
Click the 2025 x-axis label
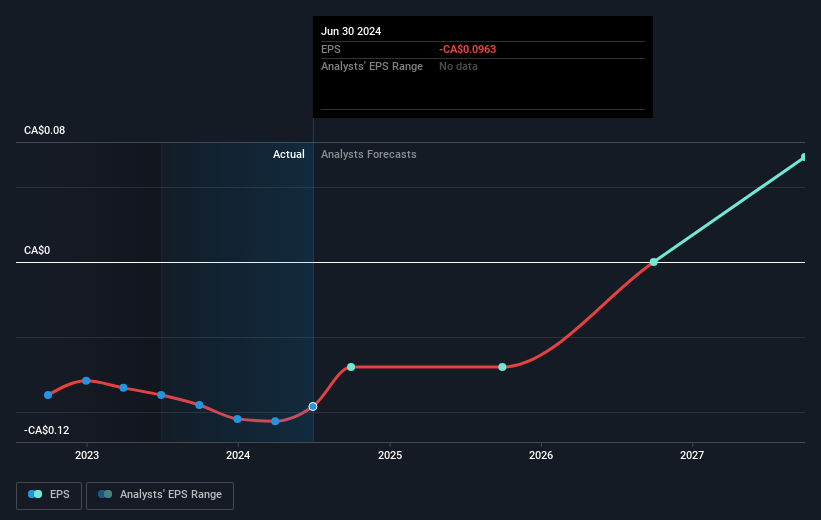pyautogui.click(x=390, y=456)
